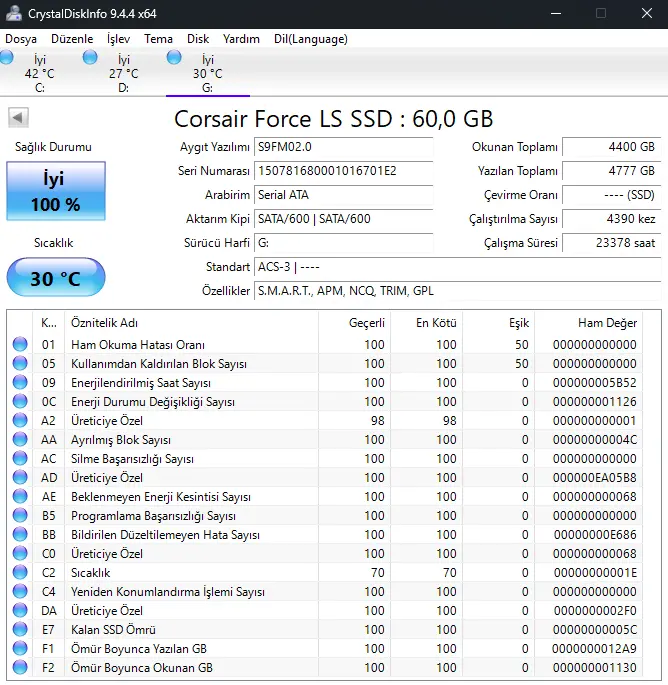Click the Corsair Force LS SSD title
This screenshot has height=685, width=668.
point(334,118)
